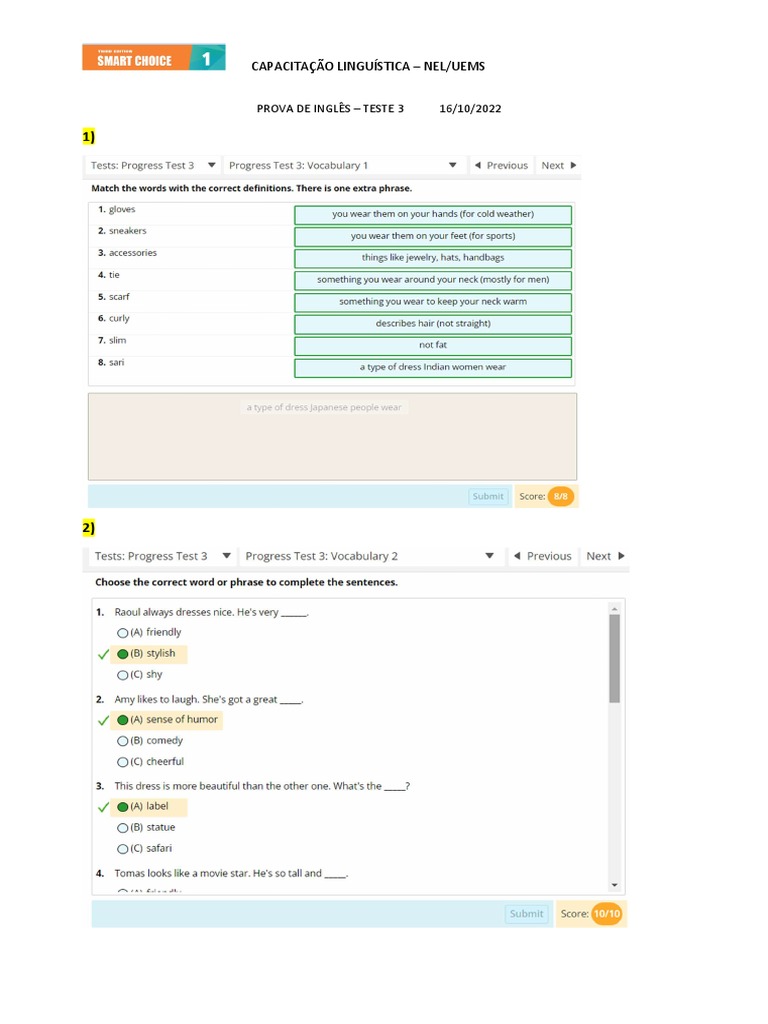Click 'you wear them on your hands' definition

(433, 214)
